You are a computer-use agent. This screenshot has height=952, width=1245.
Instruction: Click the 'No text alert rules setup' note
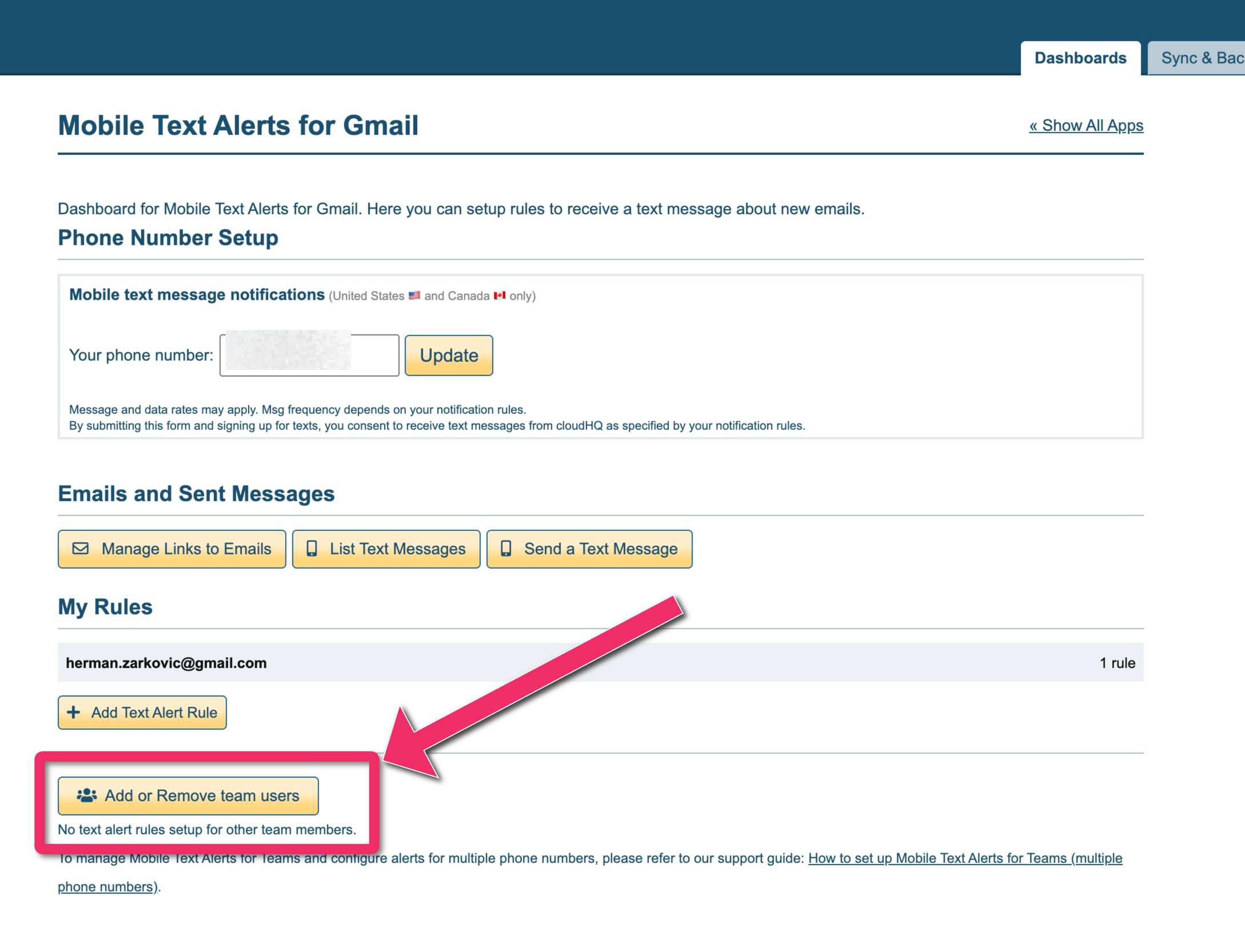(x=207, y=829)
